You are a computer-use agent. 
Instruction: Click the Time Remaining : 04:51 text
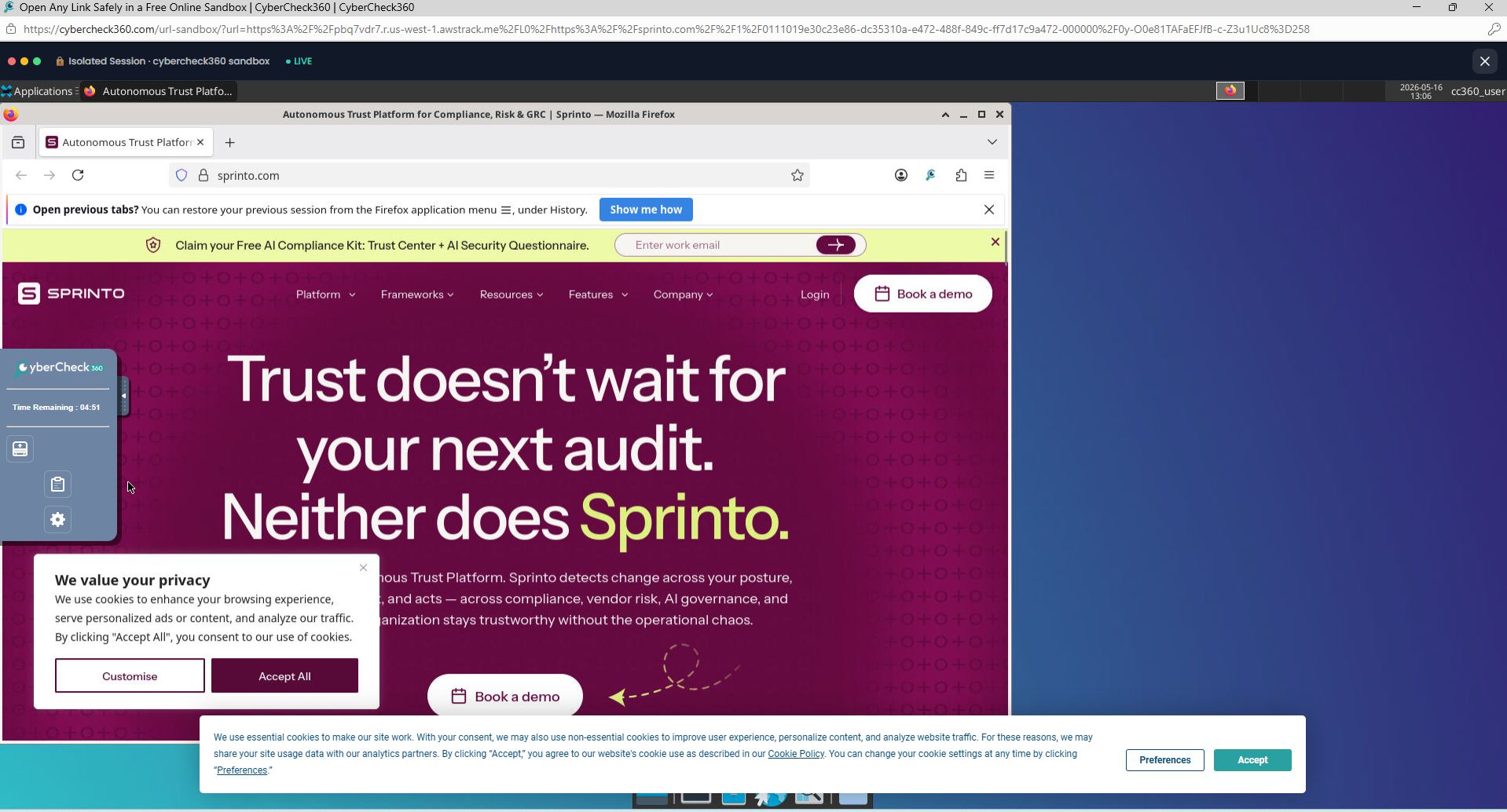(x=57, y=408)
